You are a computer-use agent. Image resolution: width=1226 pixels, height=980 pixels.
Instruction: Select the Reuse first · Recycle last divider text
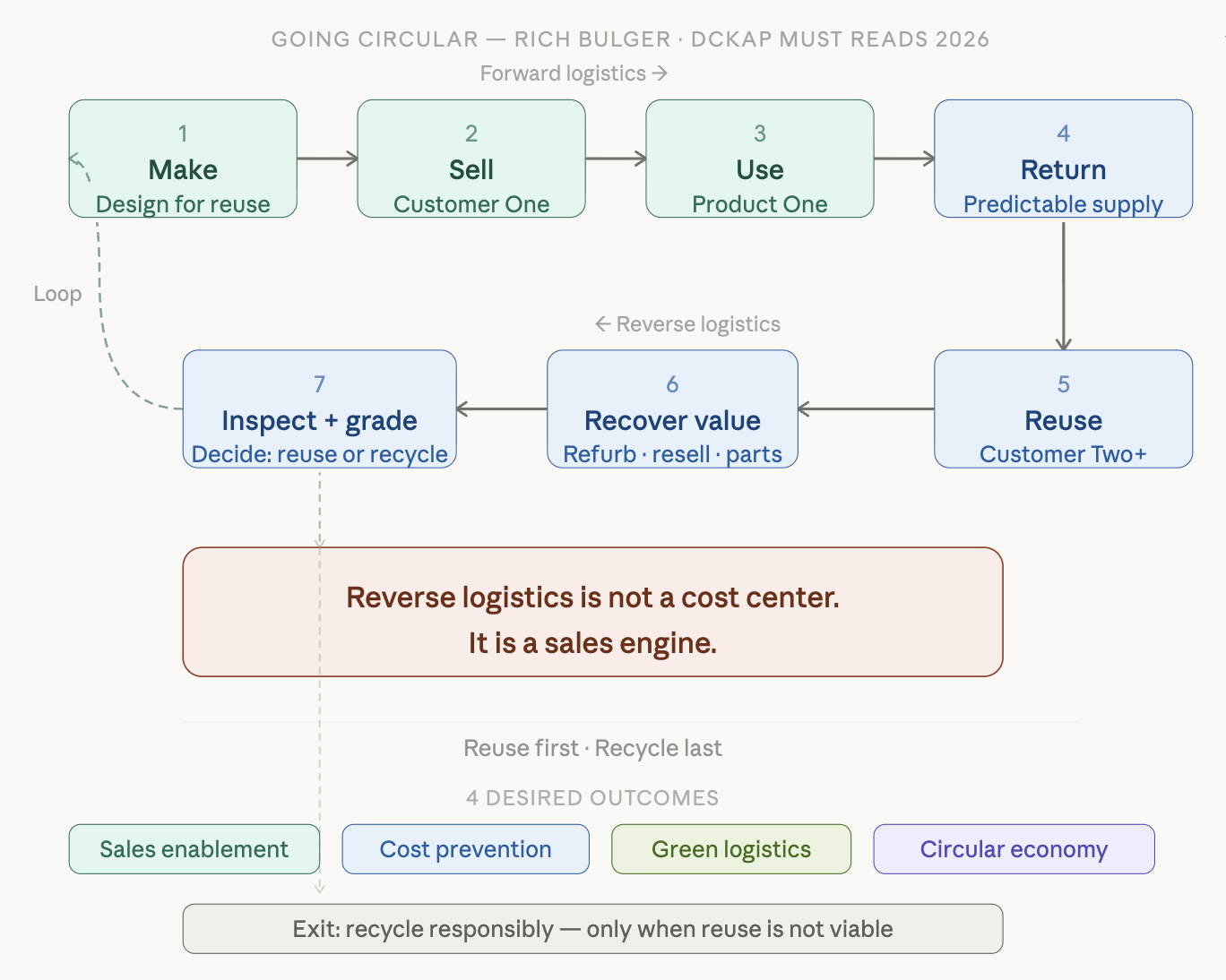(x=592, y=748)
